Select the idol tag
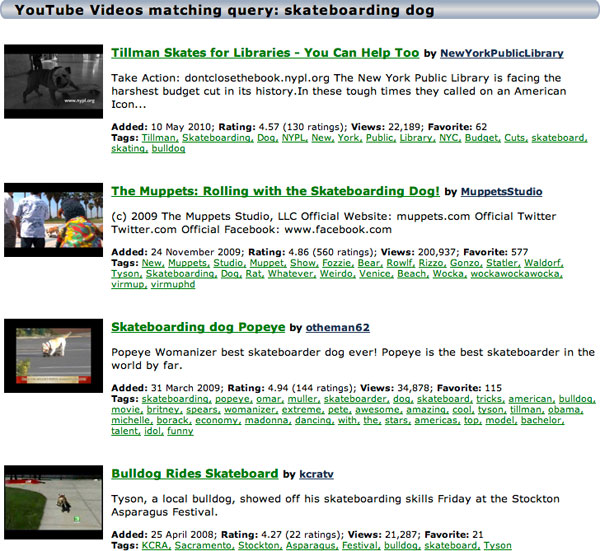The height and width of the screenshot is (551, 600). [x=154, y=431]
